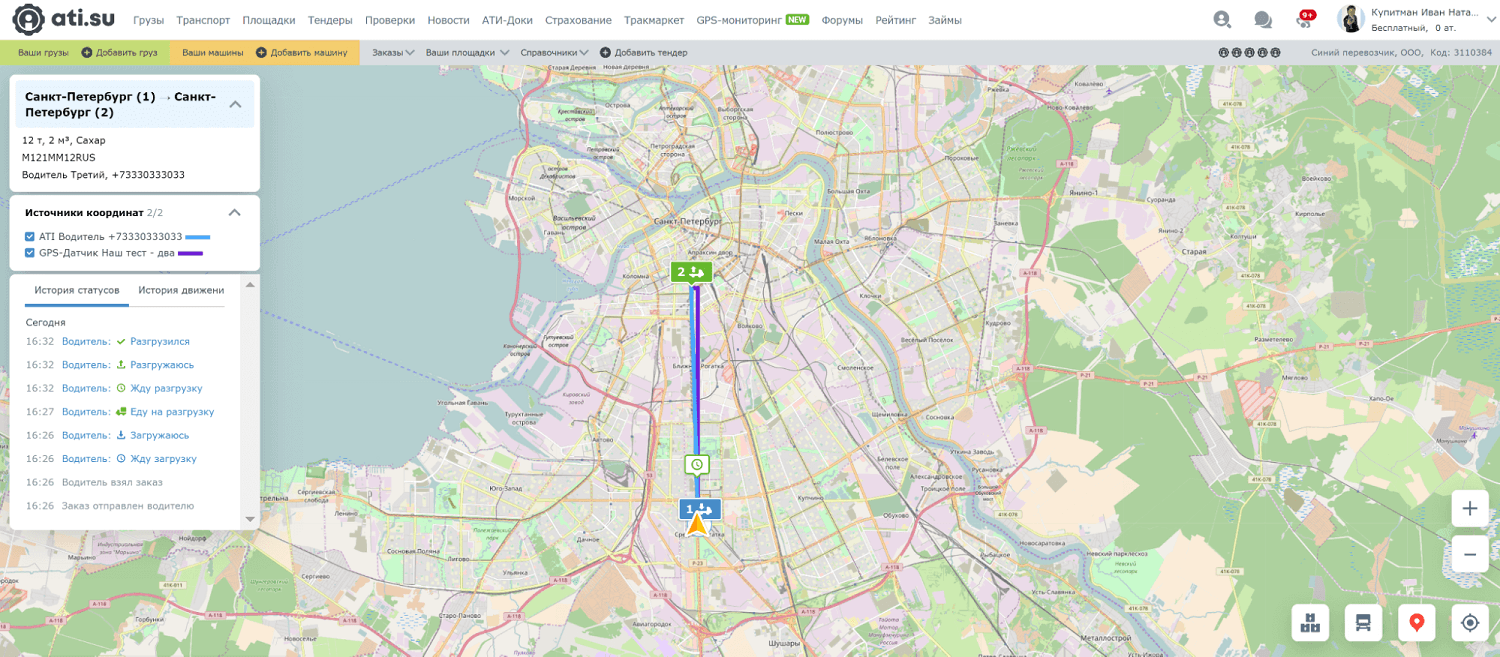Viewport: 1500px width, 657px height.
Task: Open the 'Страхование' menu item
Action: pyautogui.click(x=578, y=20)
